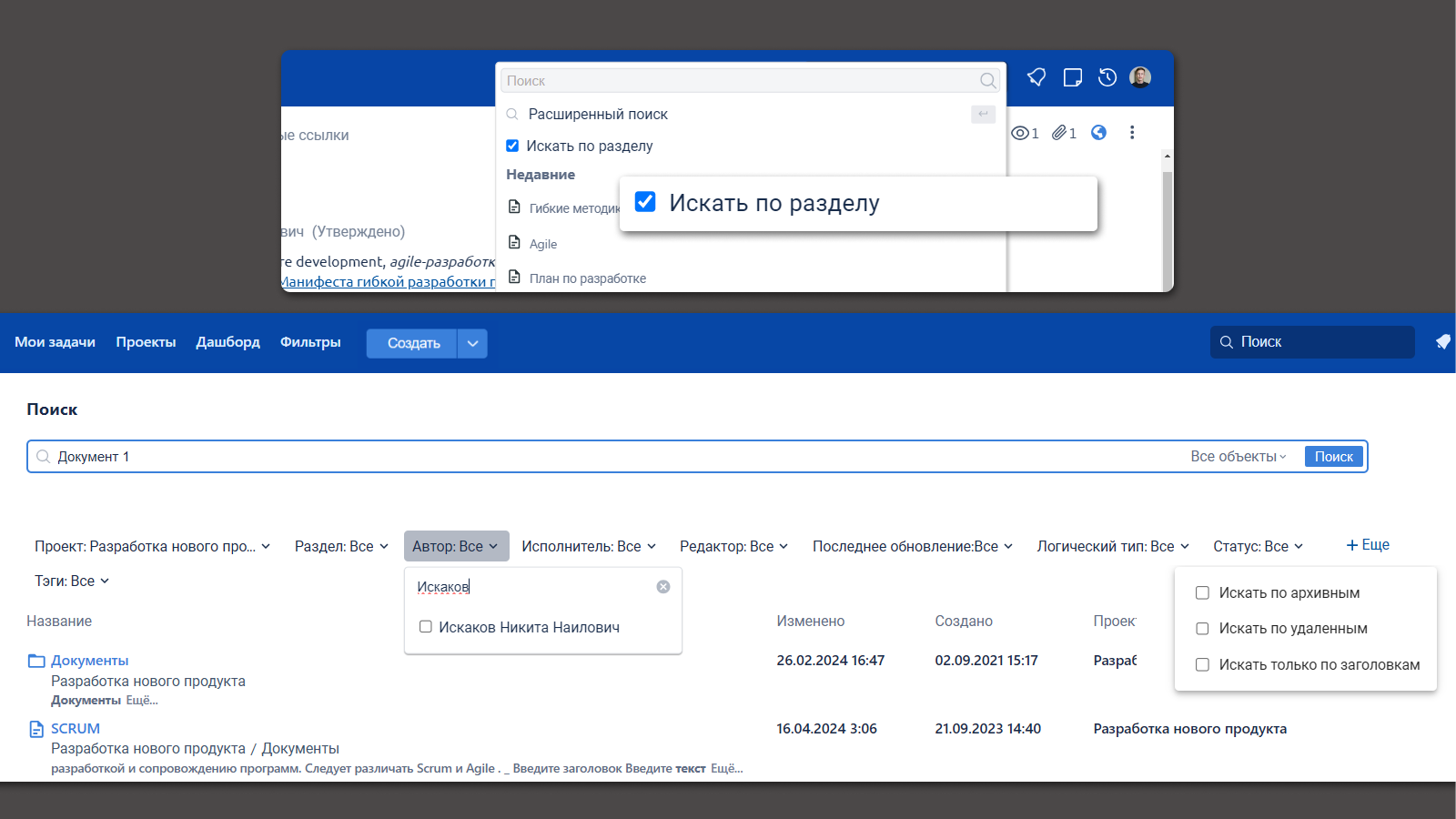Viewport: 1456px width, 819px height.
Task: Expand the Исполнитель: Все filter dropdown
Action: [x=588, y=546]
